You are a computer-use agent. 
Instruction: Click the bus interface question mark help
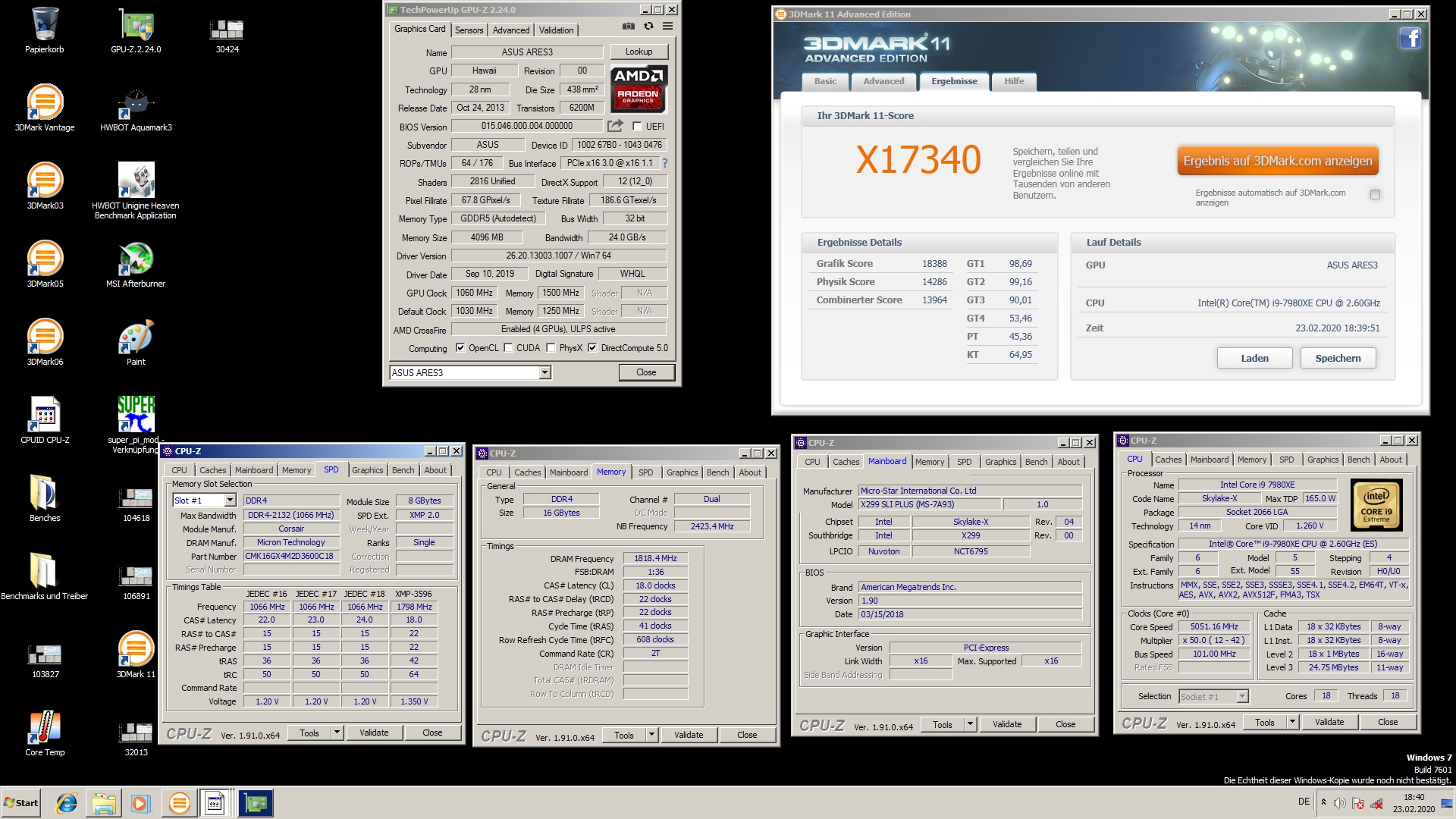click(665, 163)
